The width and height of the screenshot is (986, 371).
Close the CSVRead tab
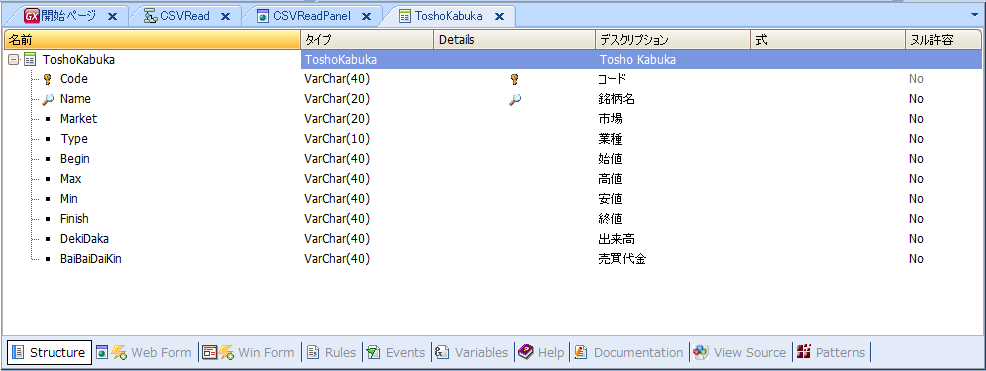click(224, 17)
